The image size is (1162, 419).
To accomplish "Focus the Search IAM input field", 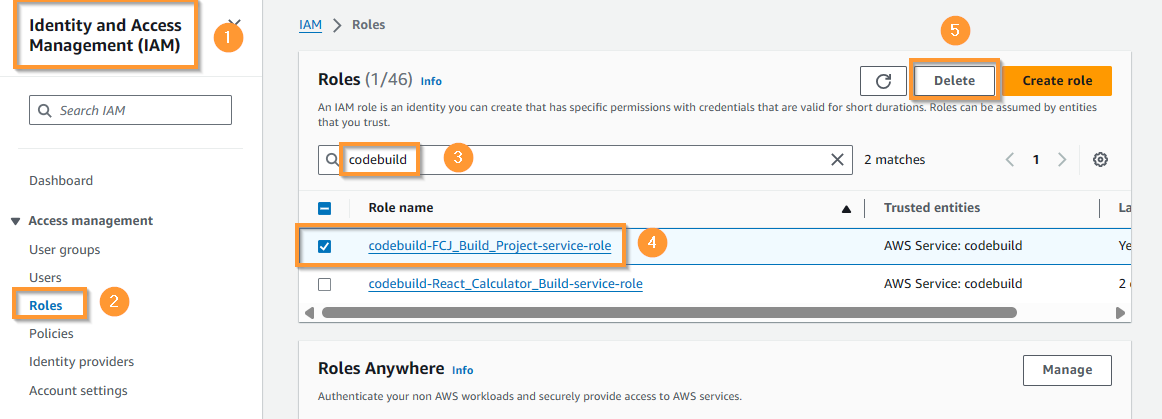I will coord(130,110).
